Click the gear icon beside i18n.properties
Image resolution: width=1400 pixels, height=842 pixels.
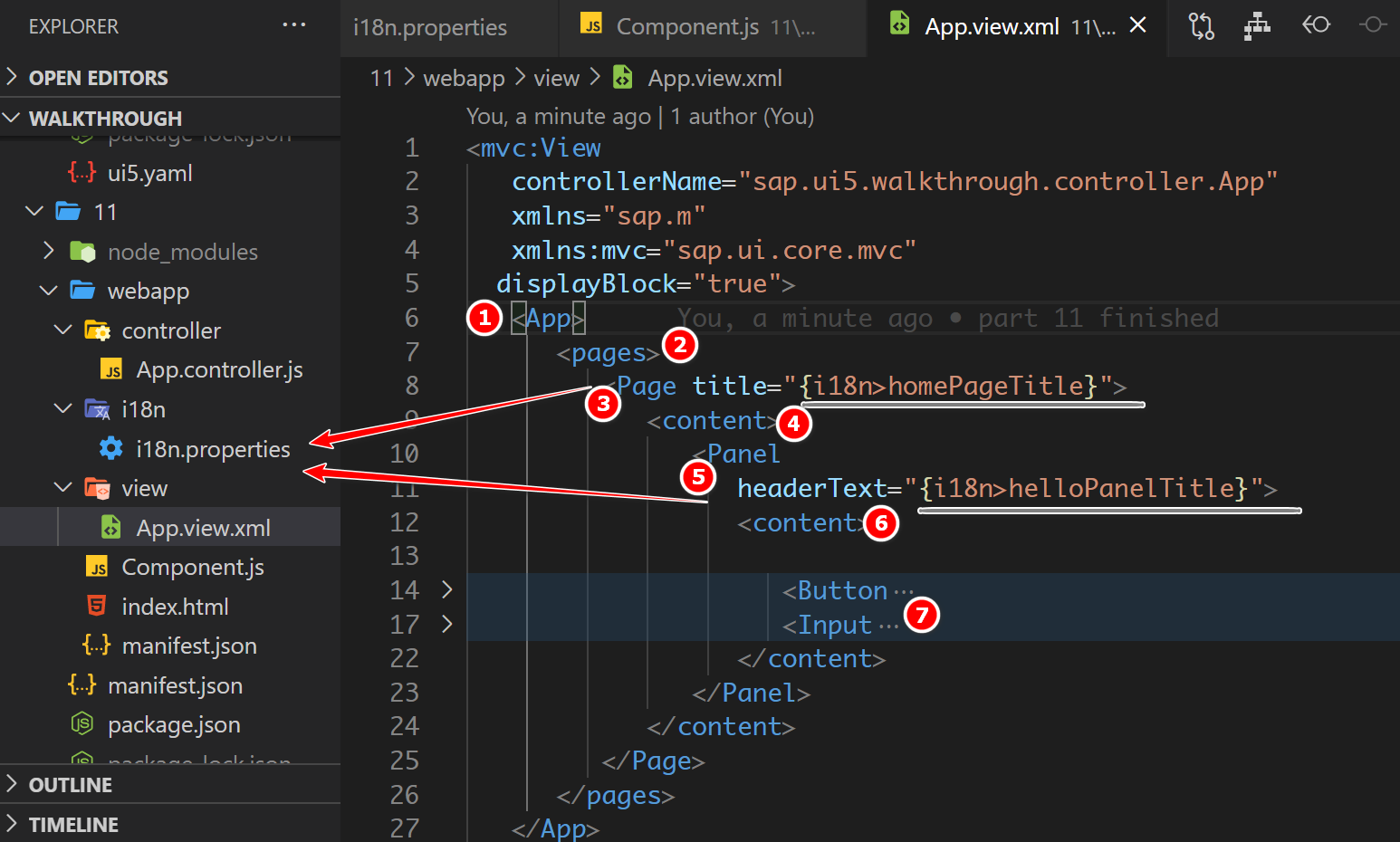click(110, 448)
